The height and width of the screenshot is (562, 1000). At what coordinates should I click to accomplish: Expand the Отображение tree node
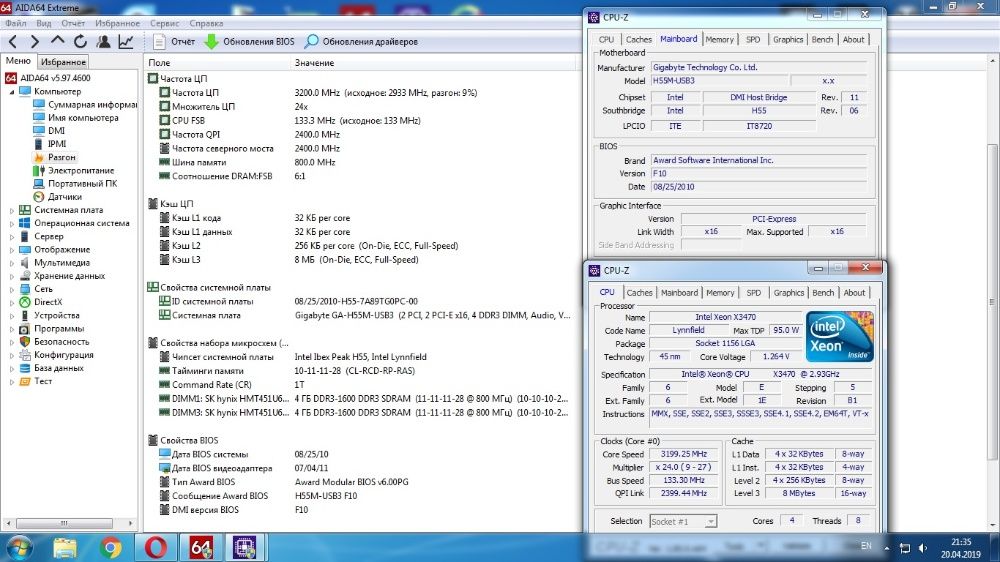pyautogui.click(x=11, y=249)
